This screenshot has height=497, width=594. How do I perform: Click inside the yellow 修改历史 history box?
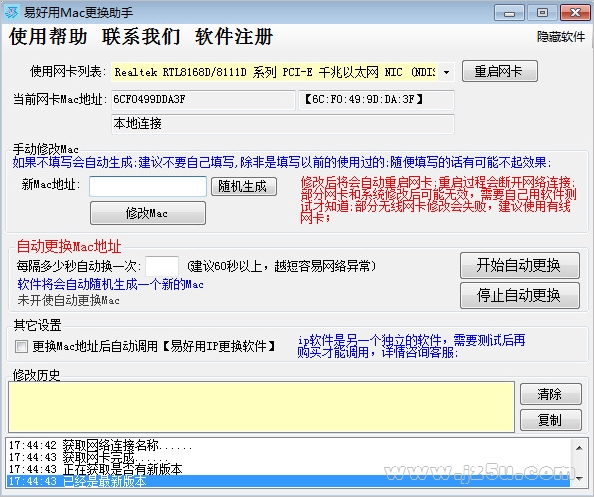[261, 407]
